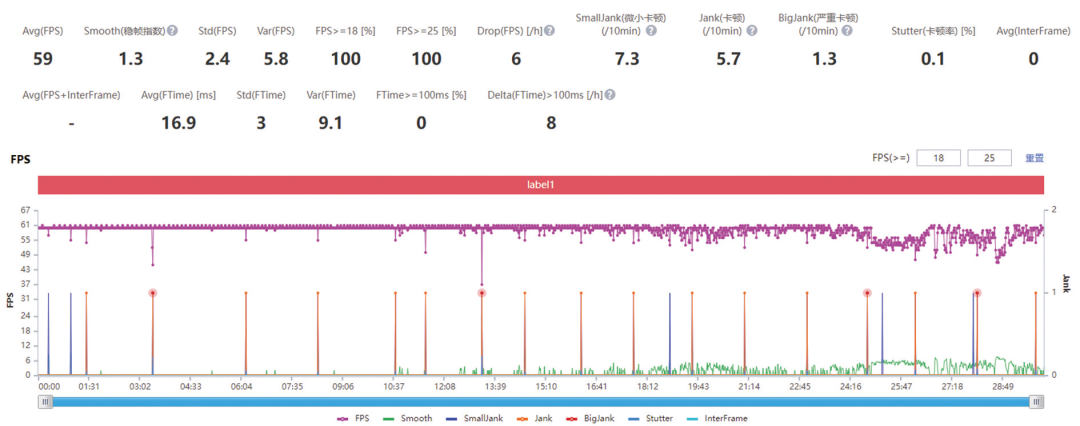Click the 00:00 time axis label

point(49,387)
